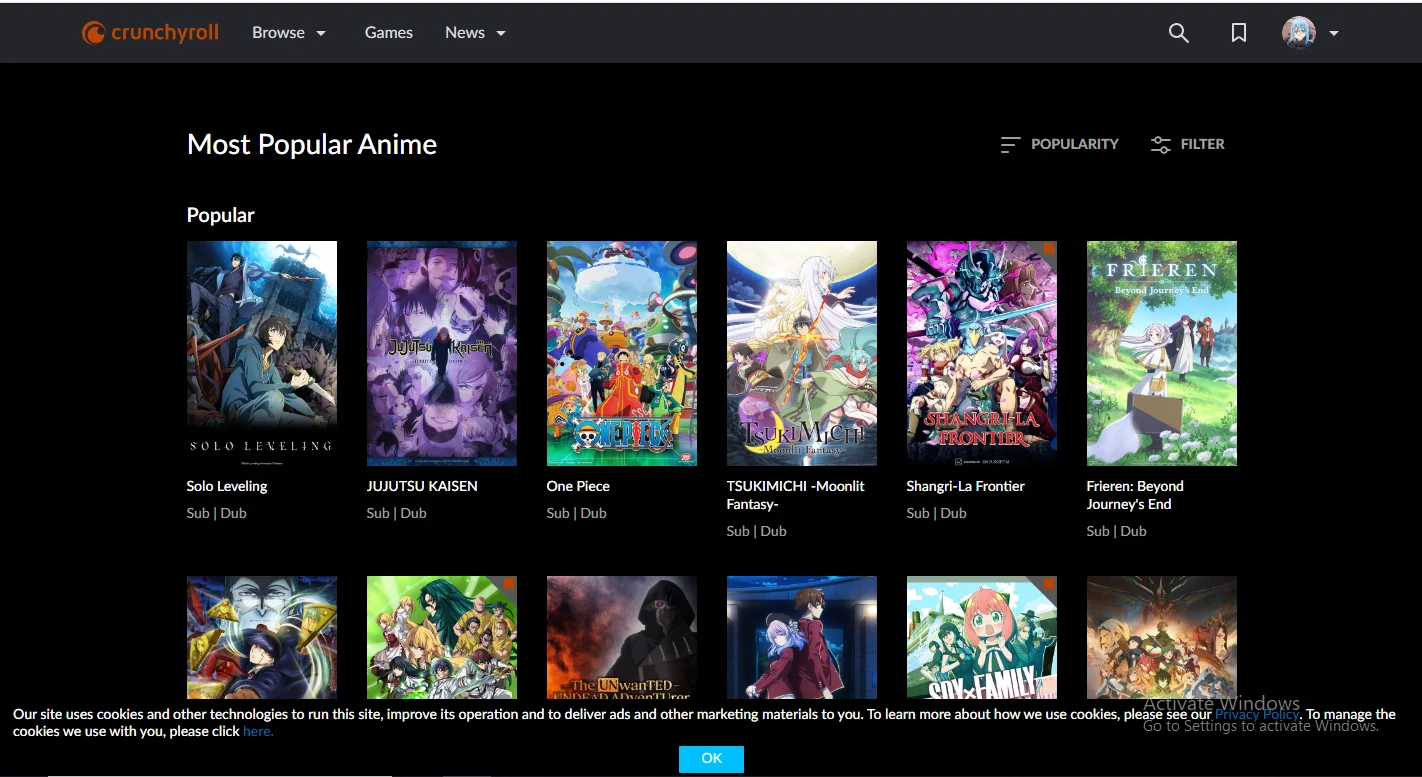
Task: Click the profile avatar picture
Action: (1299, 33)
